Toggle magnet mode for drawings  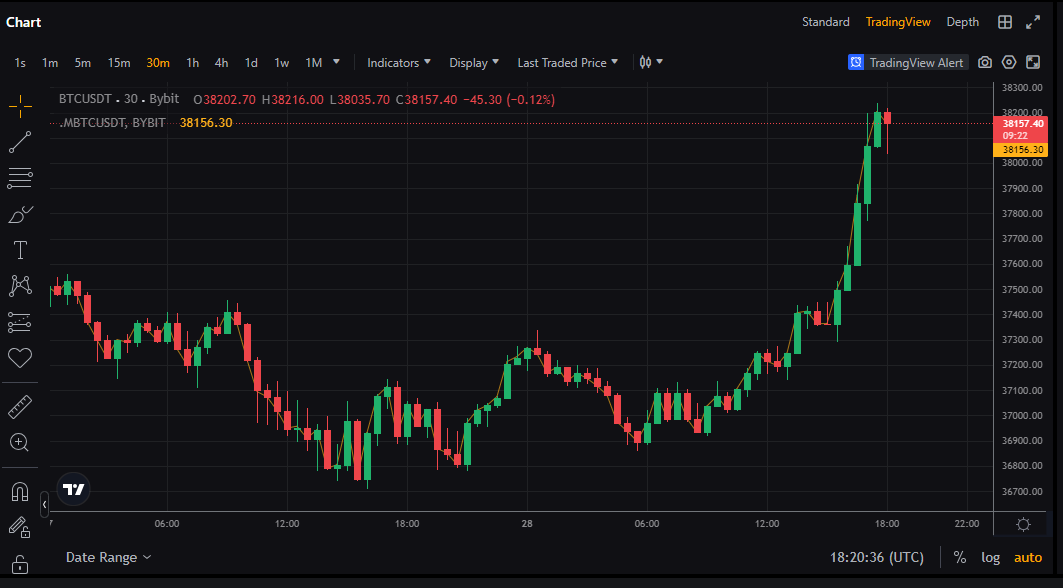point(20,492)
